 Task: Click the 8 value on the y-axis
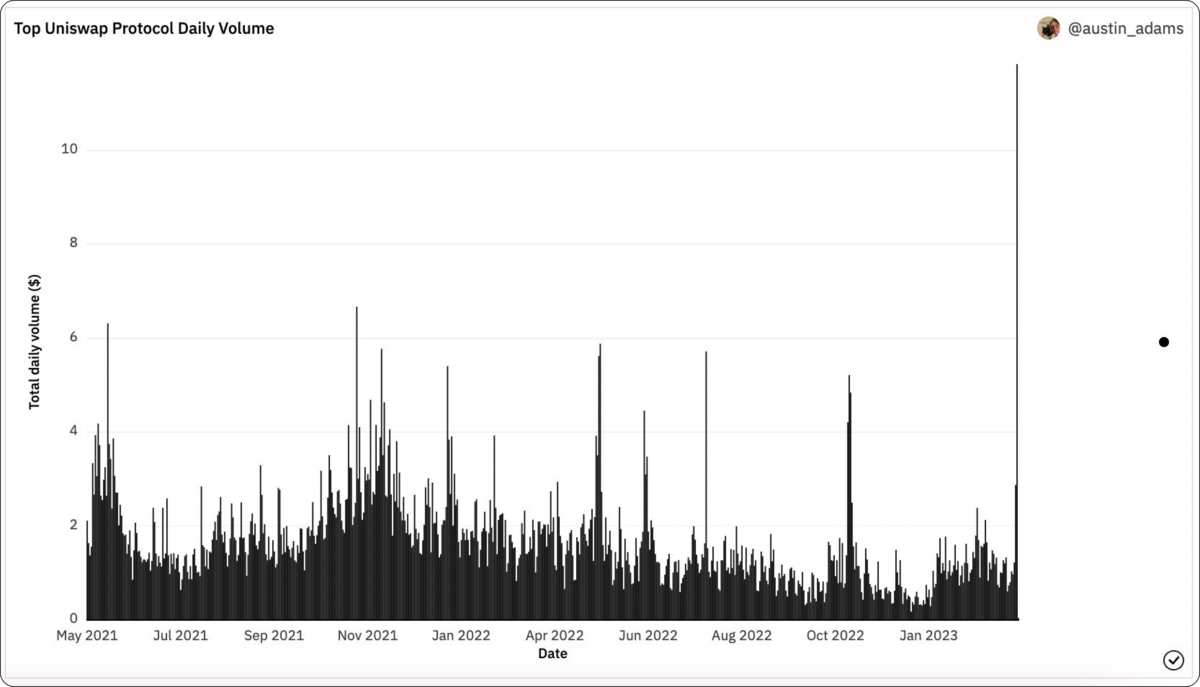point(74,244)
